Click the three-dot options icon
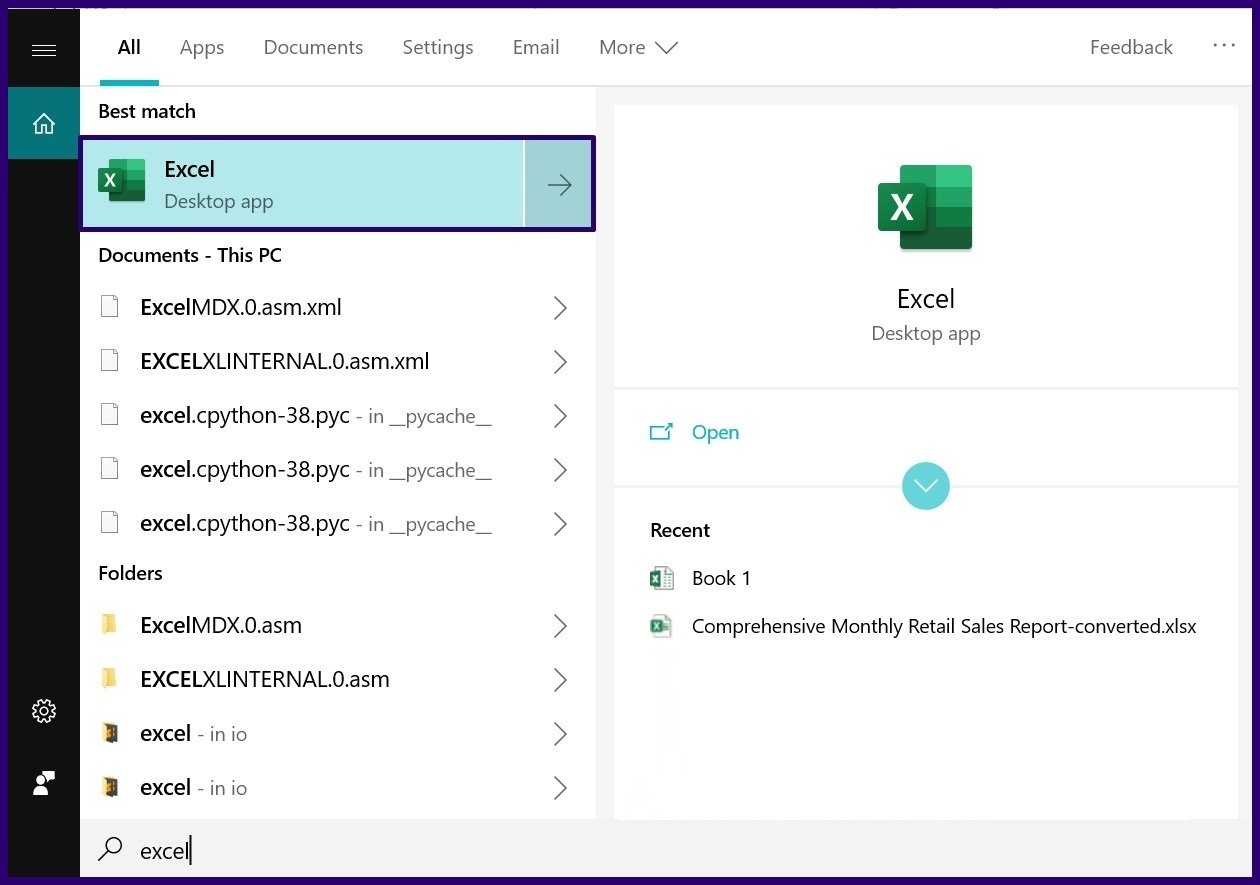This screenshot has width=1260, height=885. point(1224,46)
